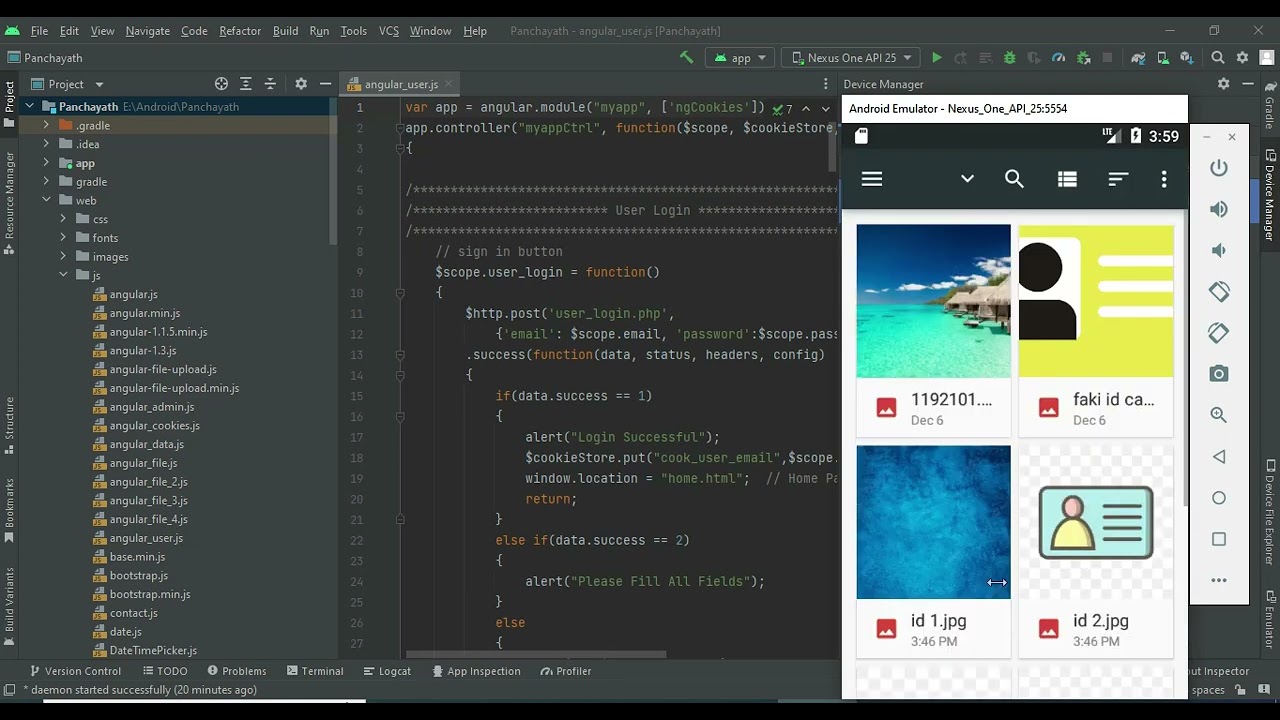Take emulator screenshot camera icon
The image size is (1280, 720).
pos(1219,374)
